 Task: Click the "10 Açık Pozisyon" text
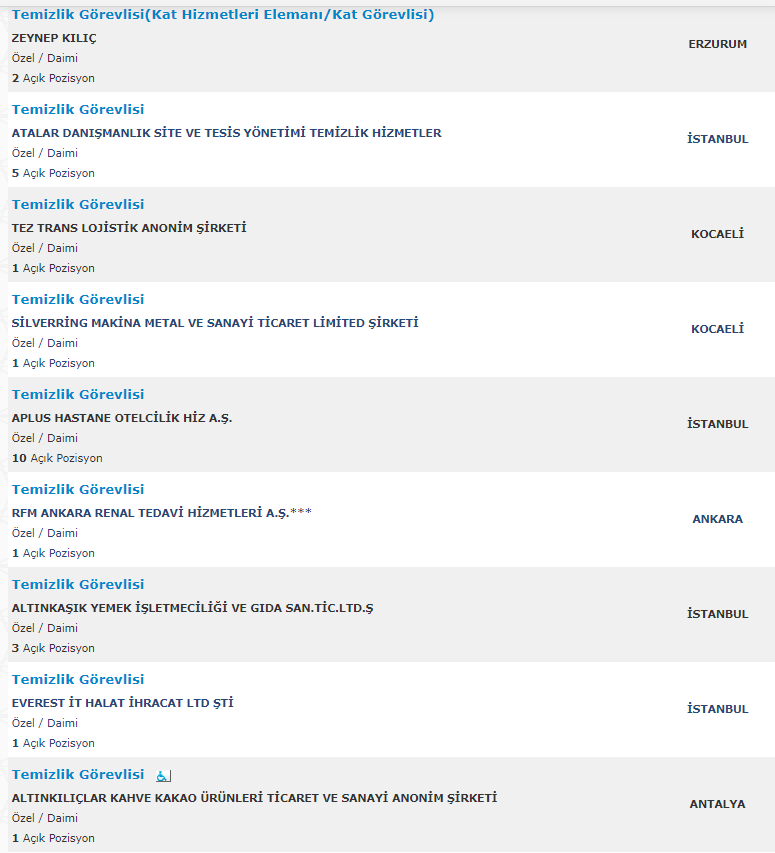[57, 458]
